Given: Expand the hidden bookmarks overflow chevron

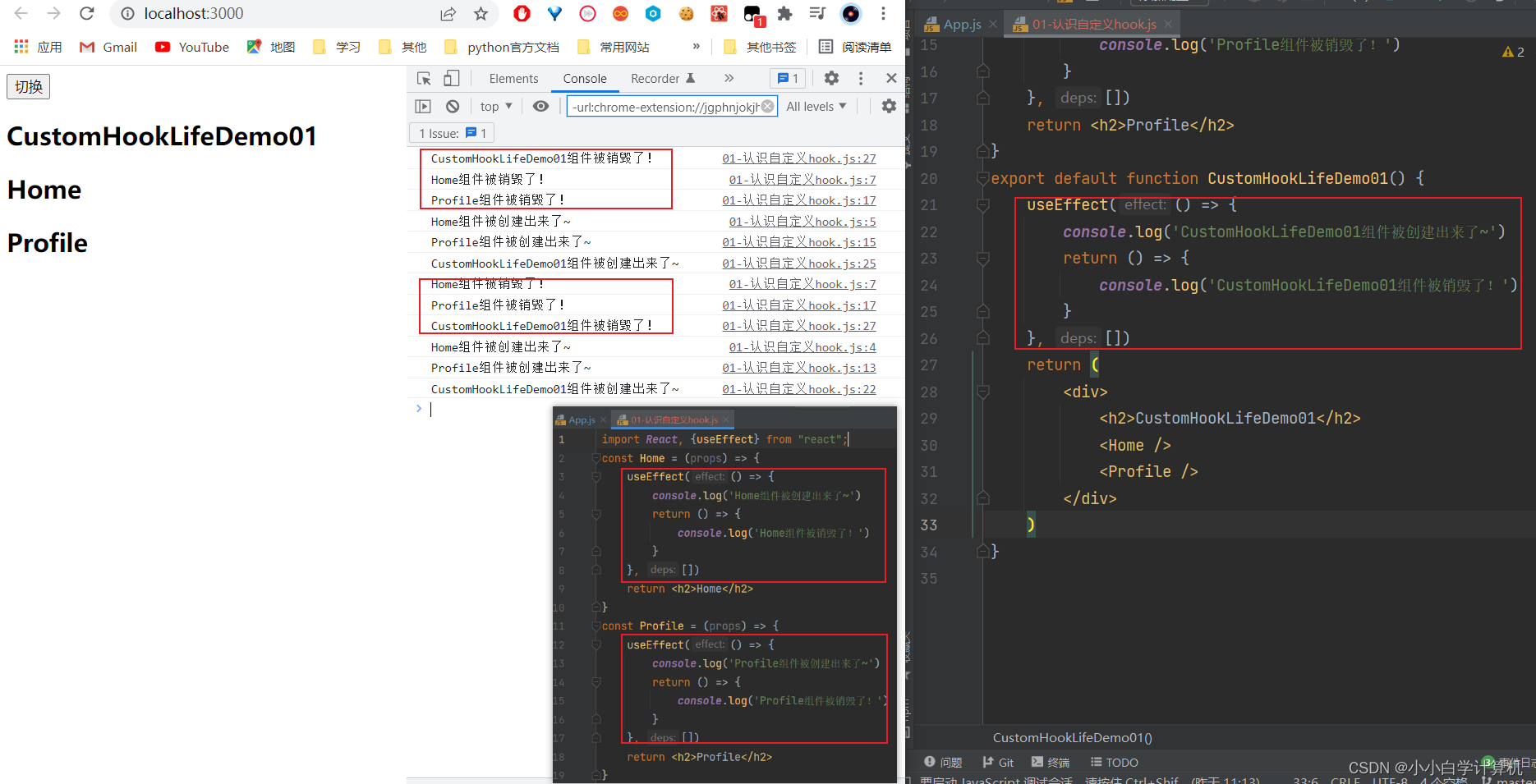Looking at the screenshot, I should click(697, 47).
